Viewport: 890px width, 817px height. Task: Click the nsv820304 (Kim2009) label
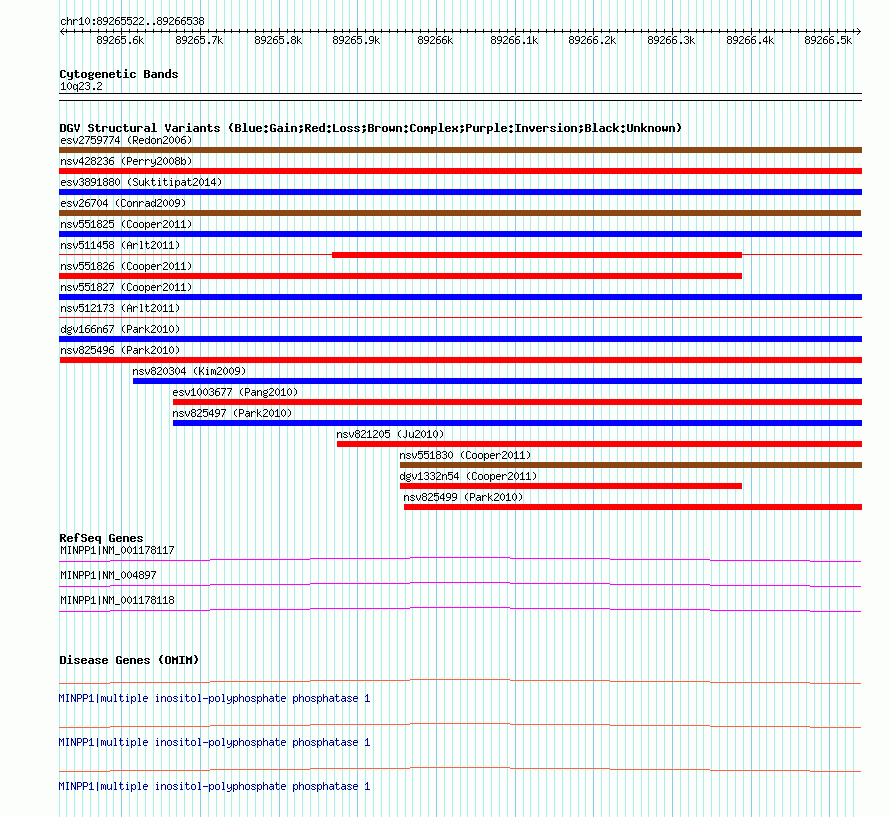(189, 371)
